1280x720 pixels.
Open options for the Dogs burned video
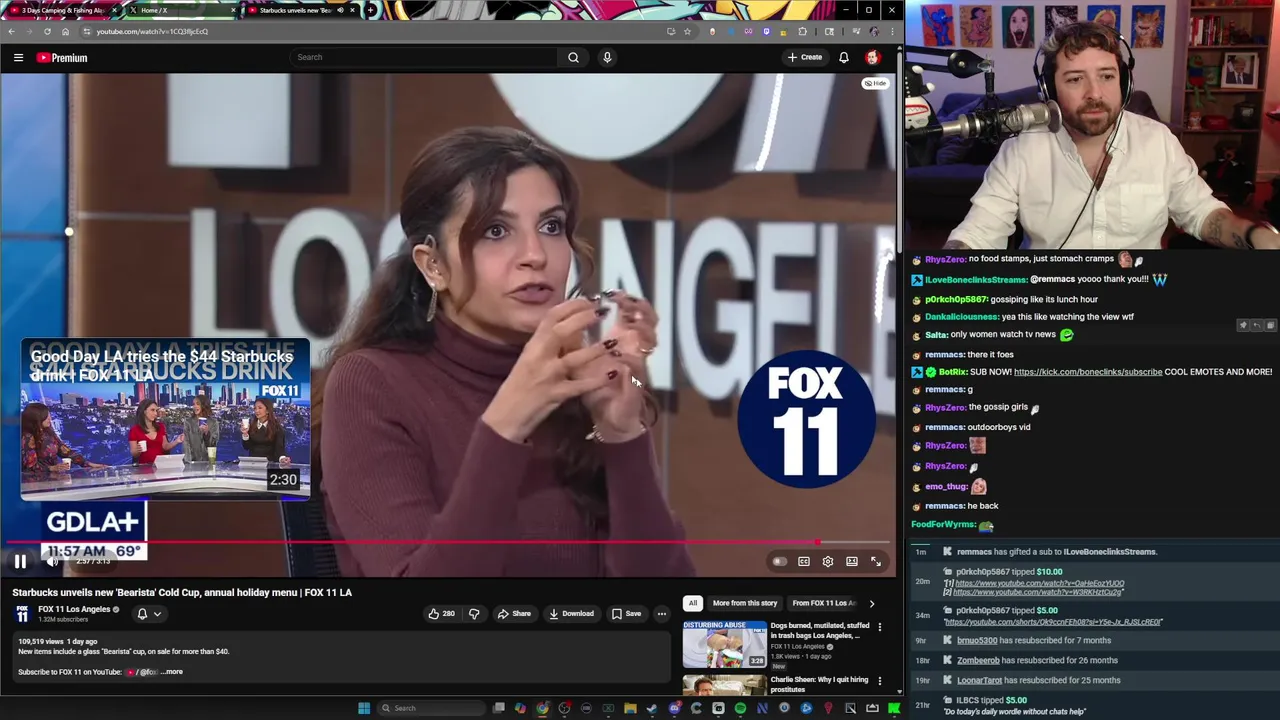pos(880,627)
